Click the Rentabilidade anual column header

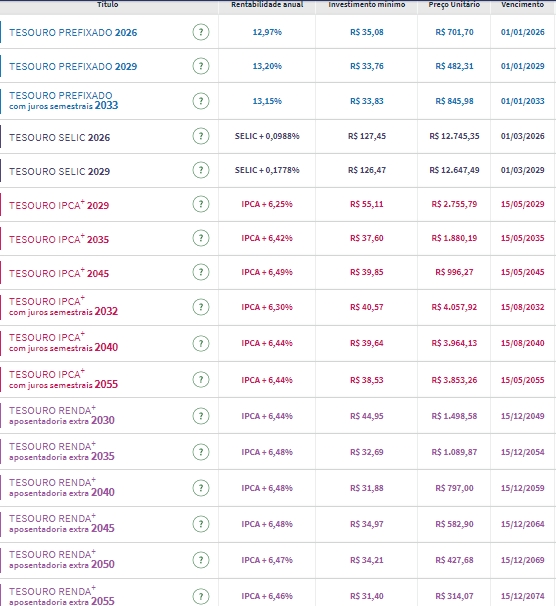point(267,5)
